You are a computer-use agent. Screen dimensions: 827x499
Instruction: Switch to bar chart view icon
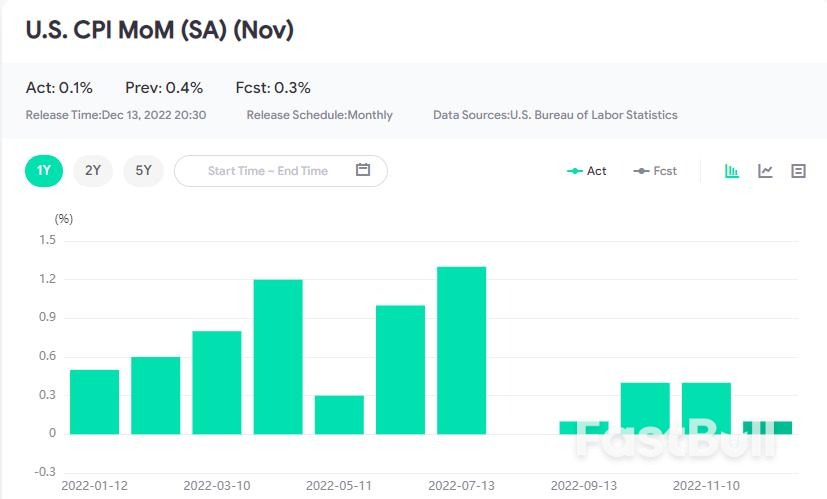(732, 171)
